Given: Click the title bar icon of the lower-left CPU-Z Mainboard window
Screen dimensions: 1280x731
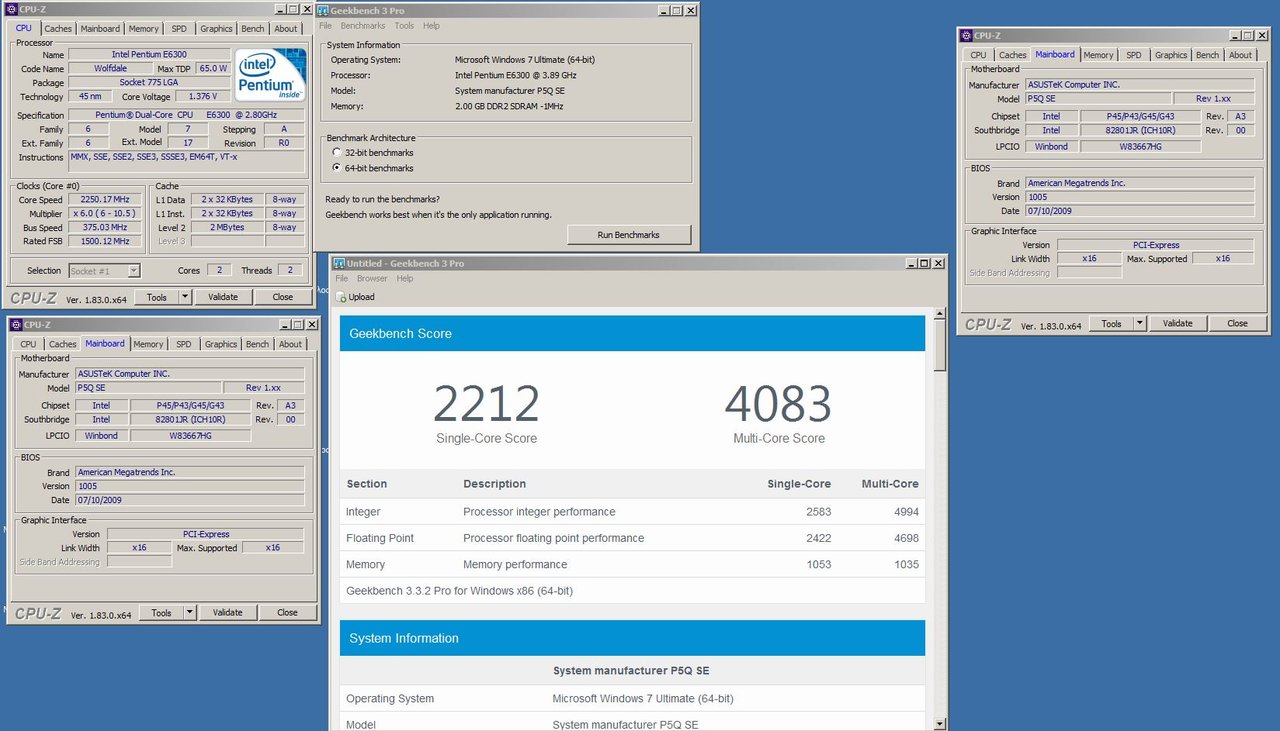Looking at the screenshot, I should pyautogui.click(x=15, y=325).
